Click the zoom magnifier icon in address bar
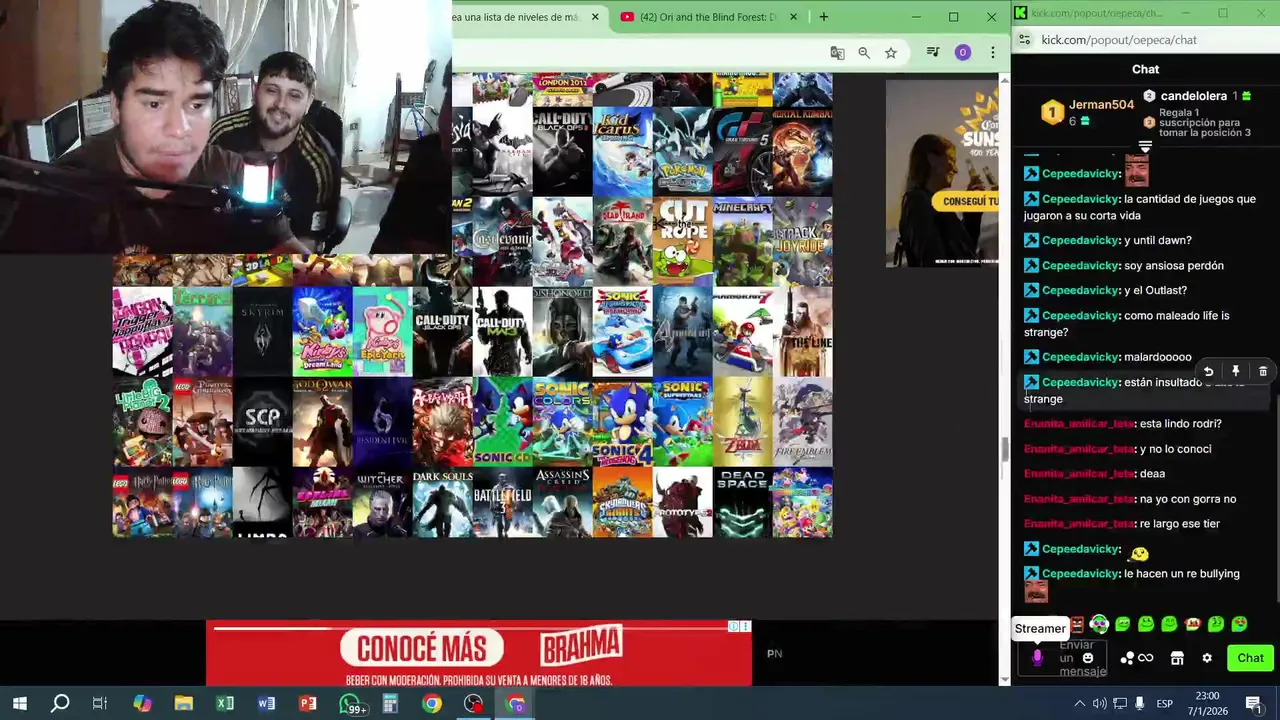The image size is (1280, 720). [864, 53]
